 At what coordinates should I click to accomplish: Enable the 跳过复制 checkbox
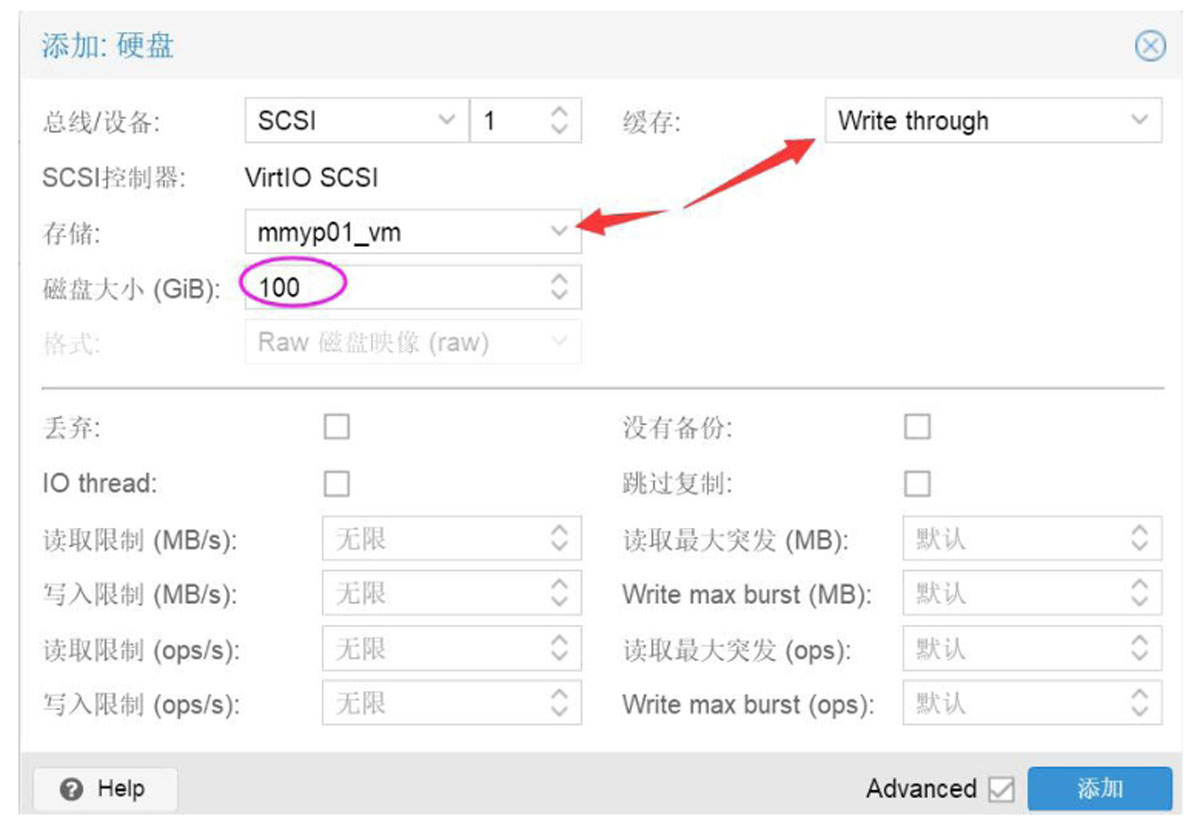click(916, 484)
